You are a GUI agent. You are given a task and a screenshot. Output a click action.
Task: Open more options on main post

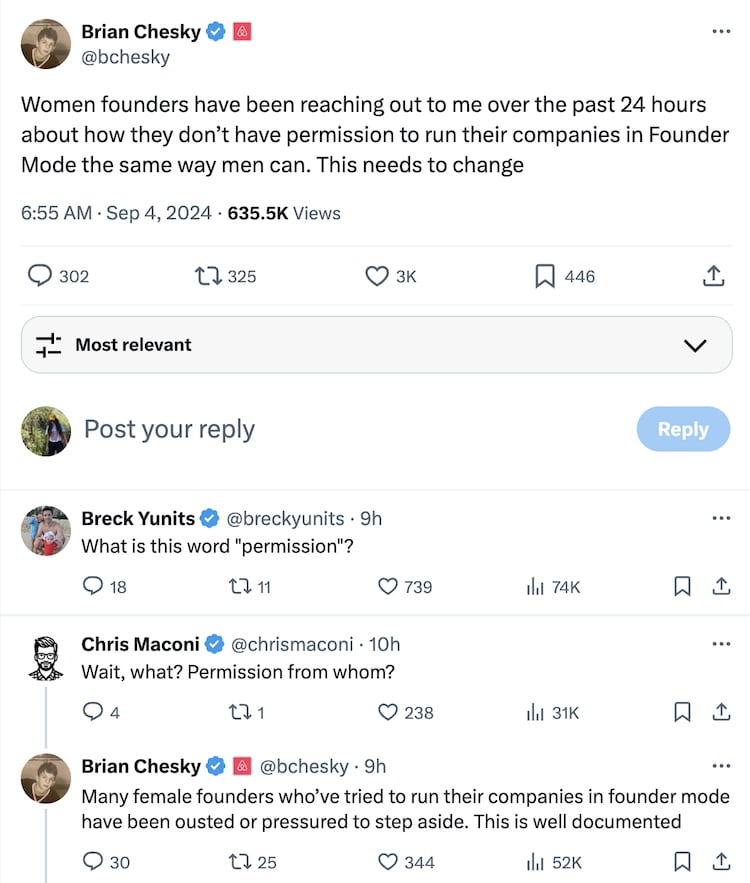coord(721,32)
